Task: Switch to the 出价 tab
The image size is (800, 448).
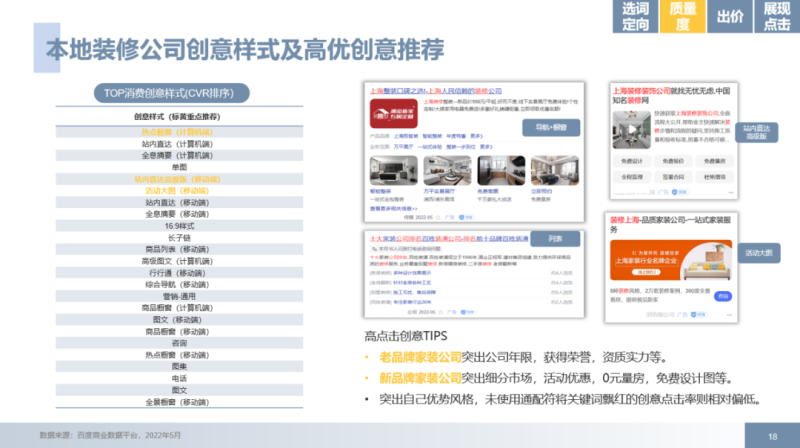Action: (730, 16)
